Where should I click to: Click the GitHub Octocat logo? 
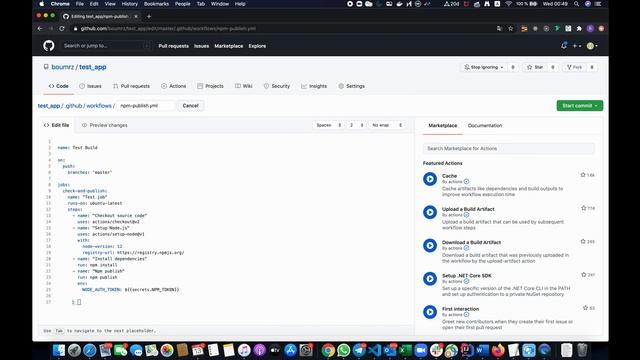point(49,46)
